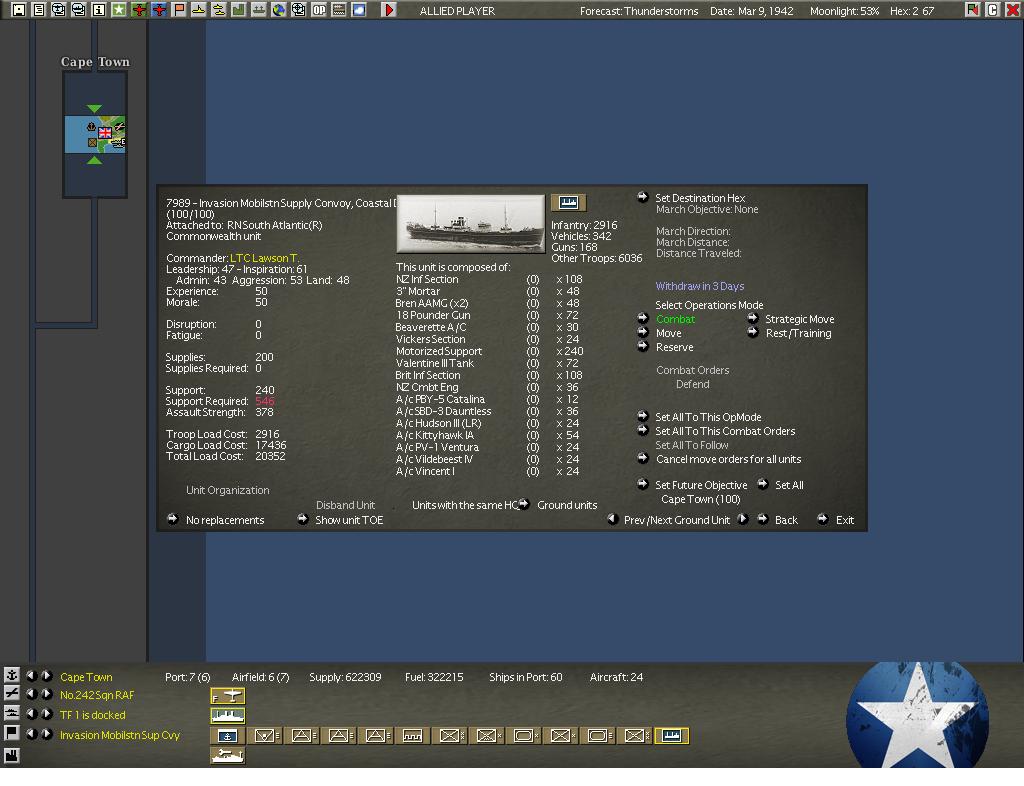Click Exit in the unit panel
The width and height of the screenshot is (1024, 786).
844,520
